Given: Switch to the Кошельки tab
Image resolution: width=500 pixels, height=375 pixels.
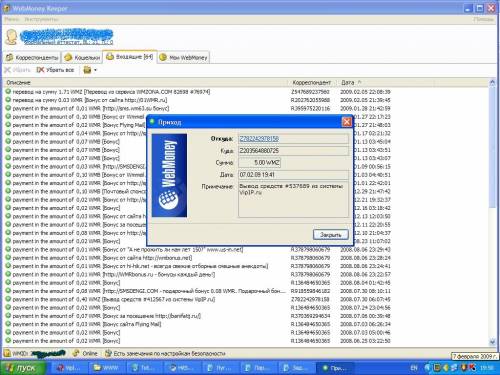Looking at the screenshot, I should tap(82, 58).
